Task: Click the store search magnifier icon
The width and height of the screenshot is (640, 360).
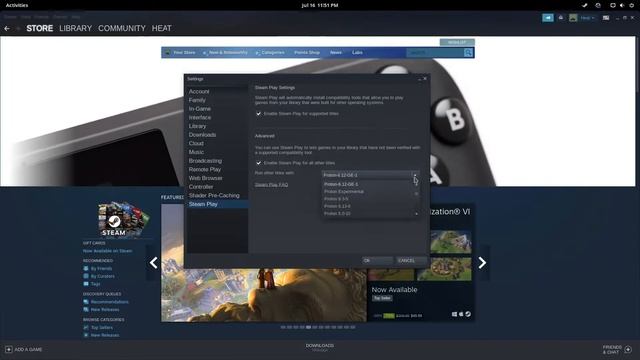Action: click(x=468, y=53)
